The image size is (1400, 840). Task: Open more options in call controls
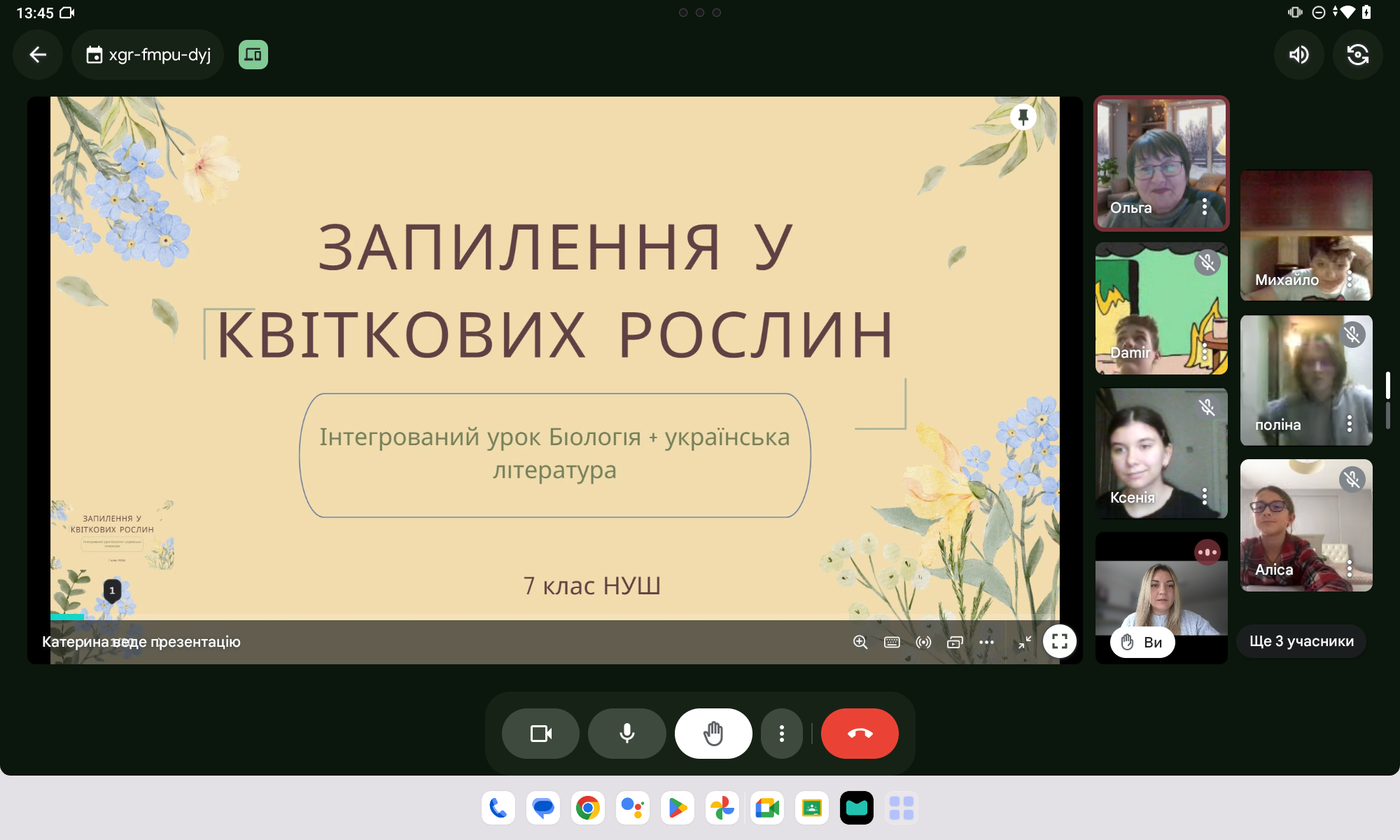point(781,734)
